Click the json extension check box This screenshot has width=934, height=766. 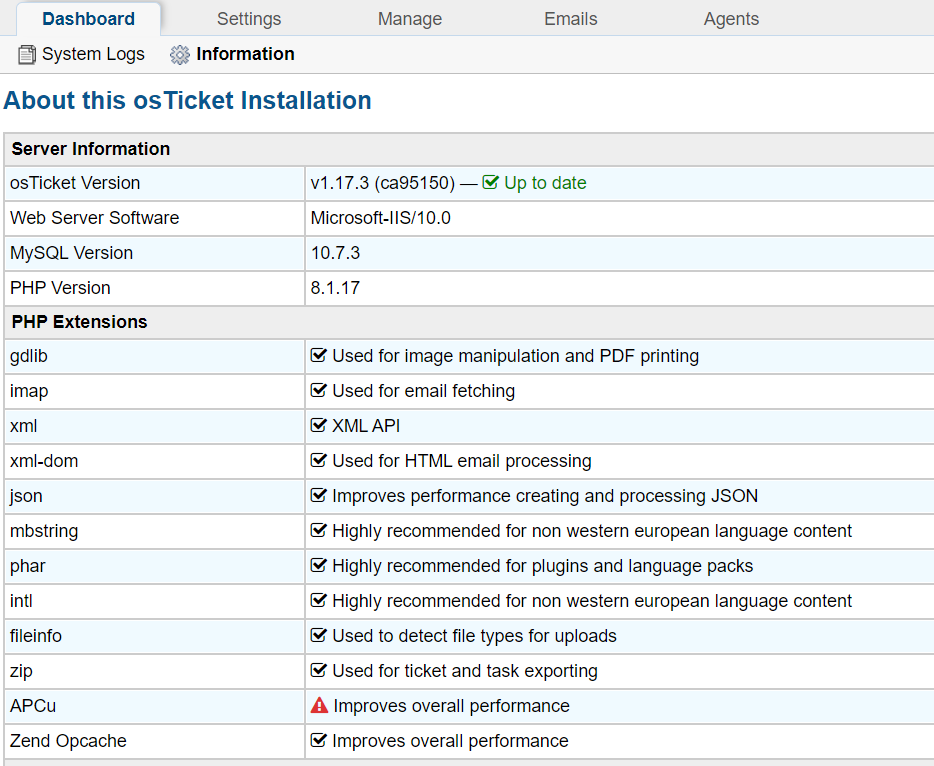[319, 496]
